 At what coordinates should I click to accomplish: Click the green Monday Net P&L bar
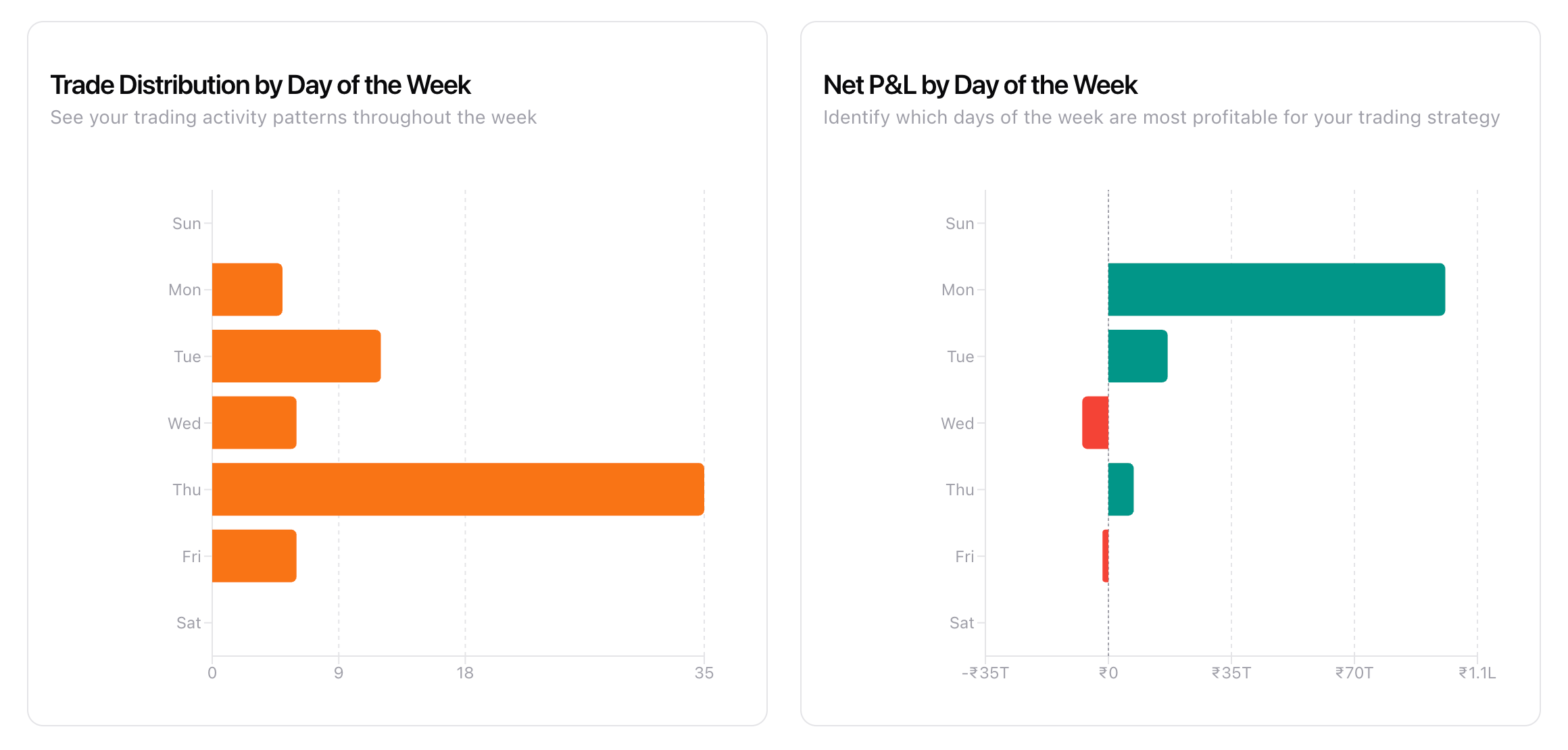(x=1276, y=289)
